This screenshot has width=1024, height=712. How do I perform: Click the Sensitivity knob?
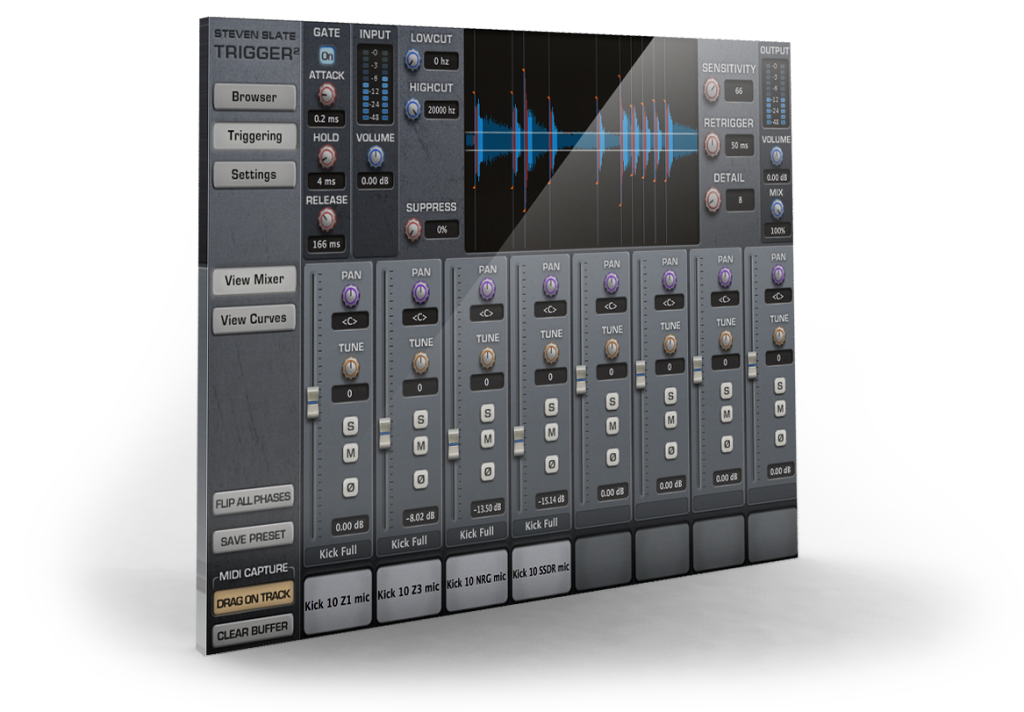tap(712, 90)
